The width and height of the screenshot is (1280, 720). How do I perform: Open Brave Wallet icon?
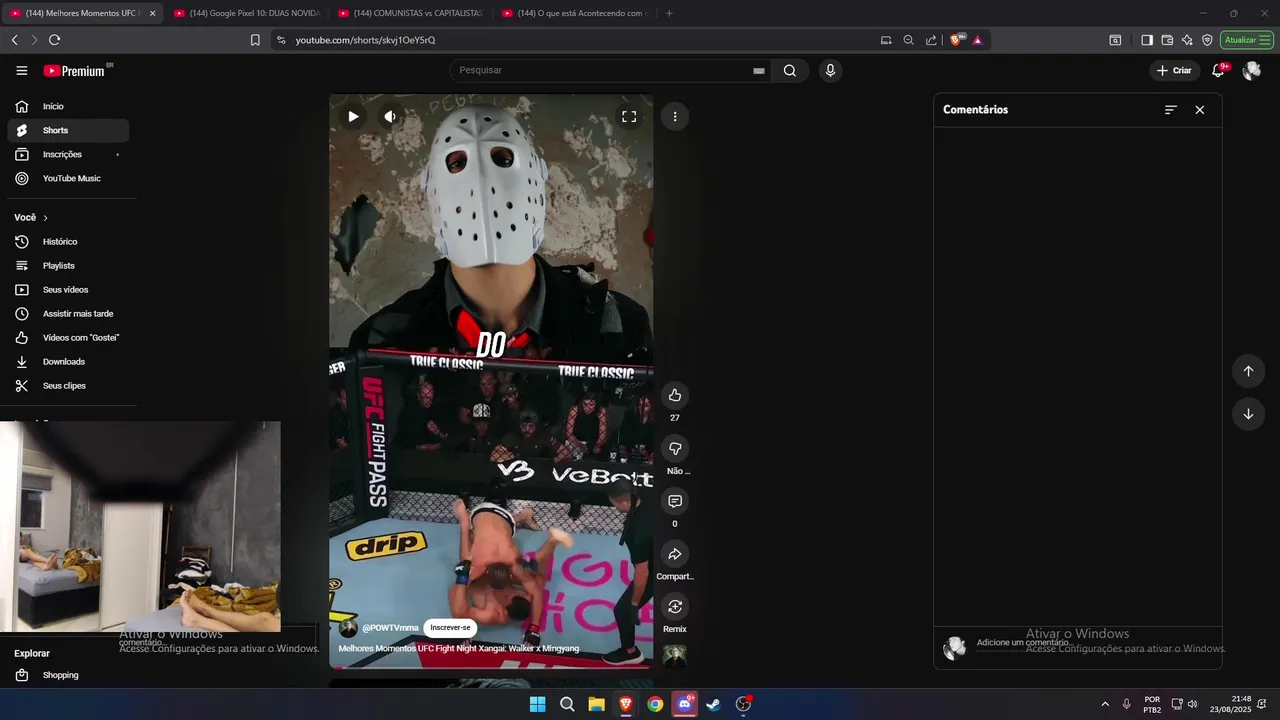pyautogui.click(x=1167, y=40)
